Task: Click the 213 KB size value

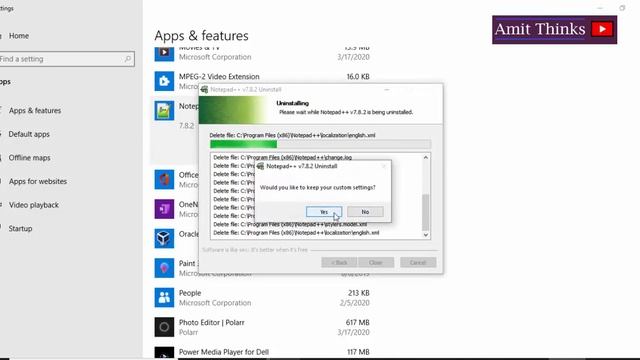Action: point(359,293)
